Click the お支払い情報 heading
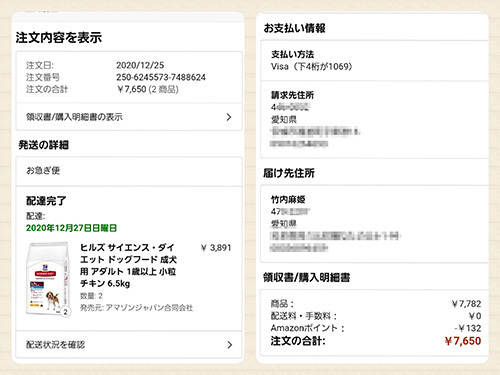 [294, 28]
